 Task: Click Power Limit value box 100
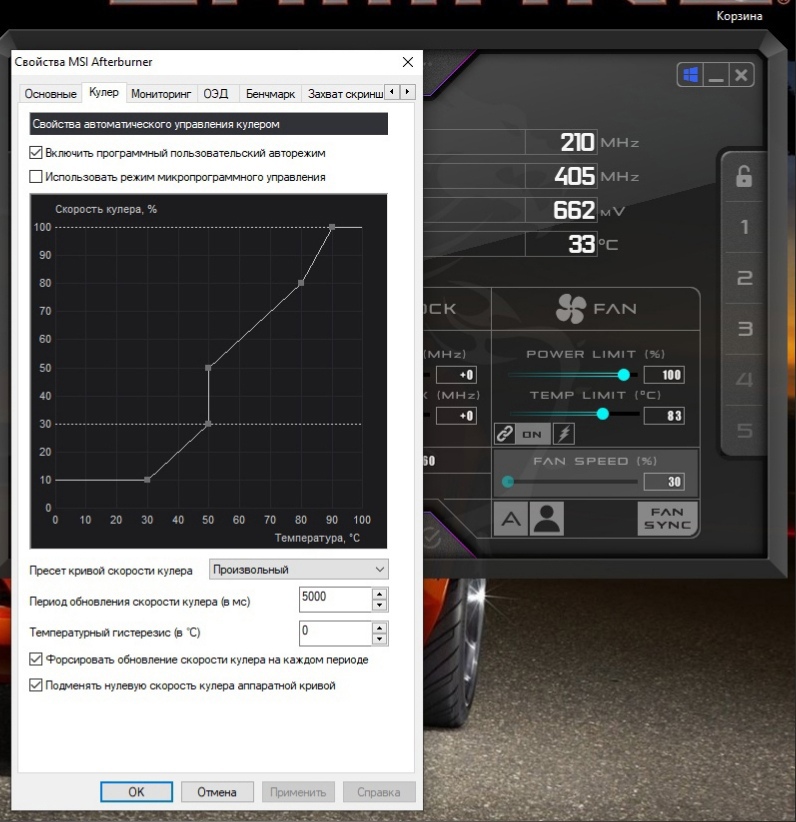pos(664,375)
